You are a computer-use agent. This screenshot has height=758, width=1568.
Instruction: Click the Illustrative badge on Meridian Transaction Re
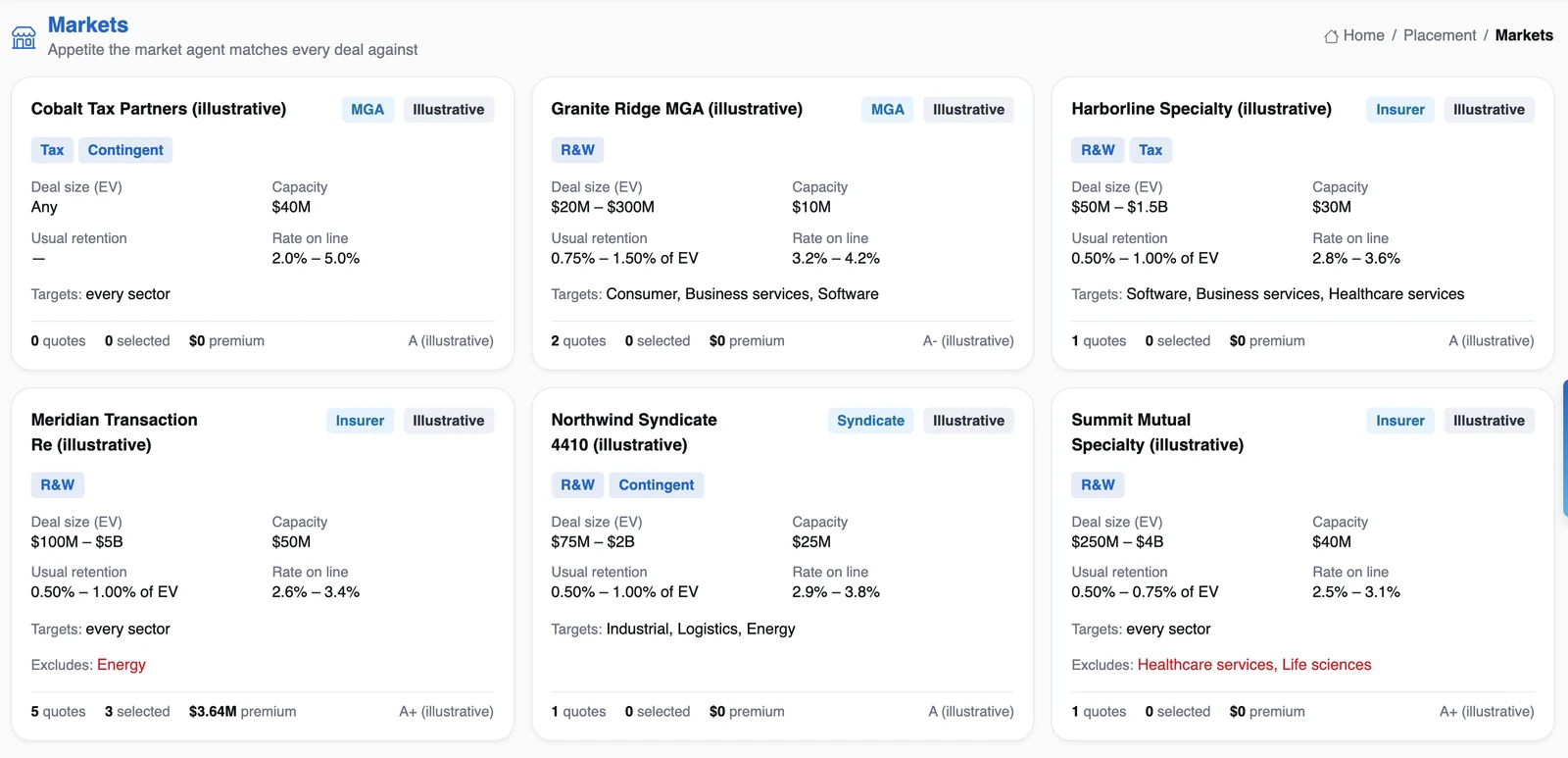point(449,421)
